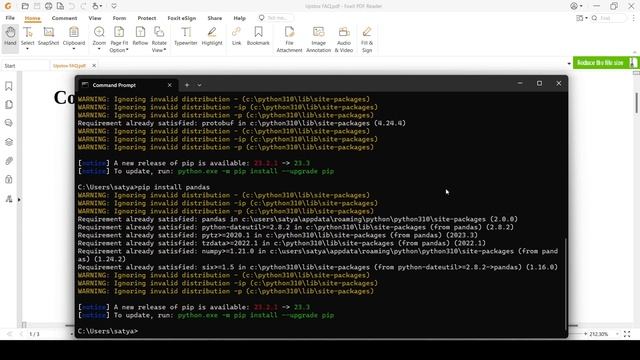
Task: Click the fullscreen icon in status bar
Action: click(627, 334)
